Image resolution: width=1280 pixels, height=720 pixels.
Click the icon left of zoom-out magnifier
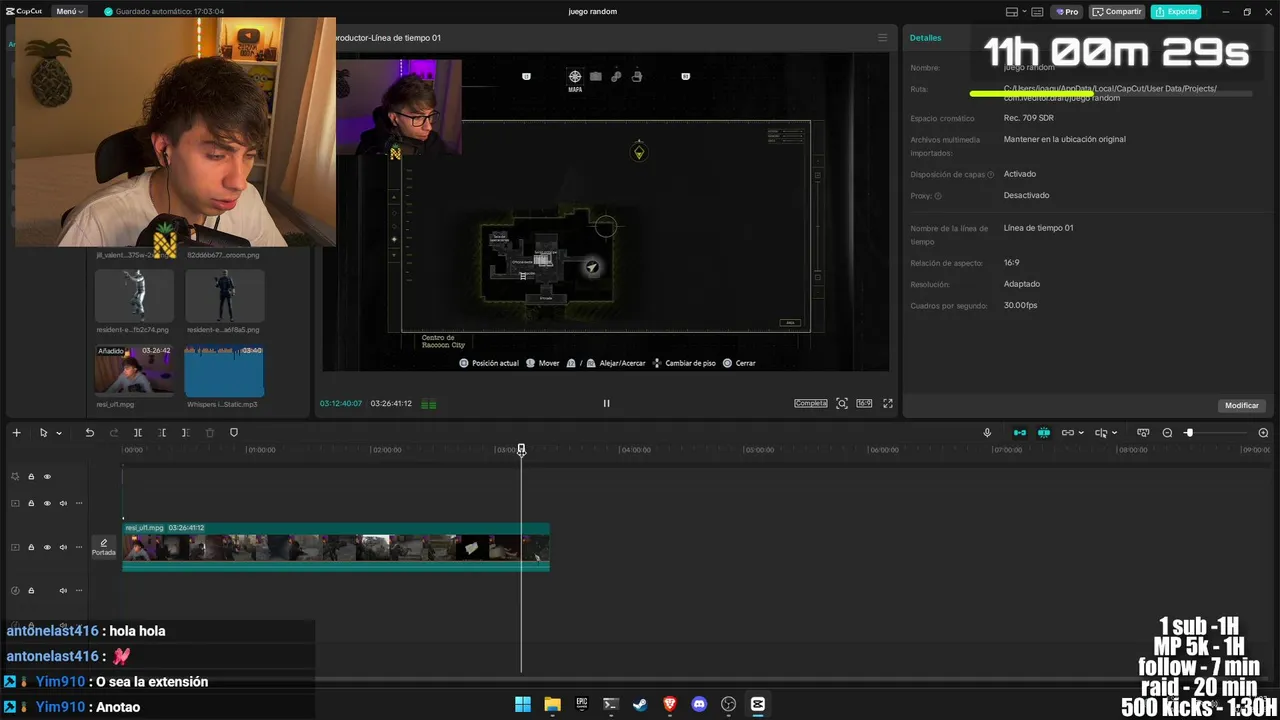[1143, 433]
